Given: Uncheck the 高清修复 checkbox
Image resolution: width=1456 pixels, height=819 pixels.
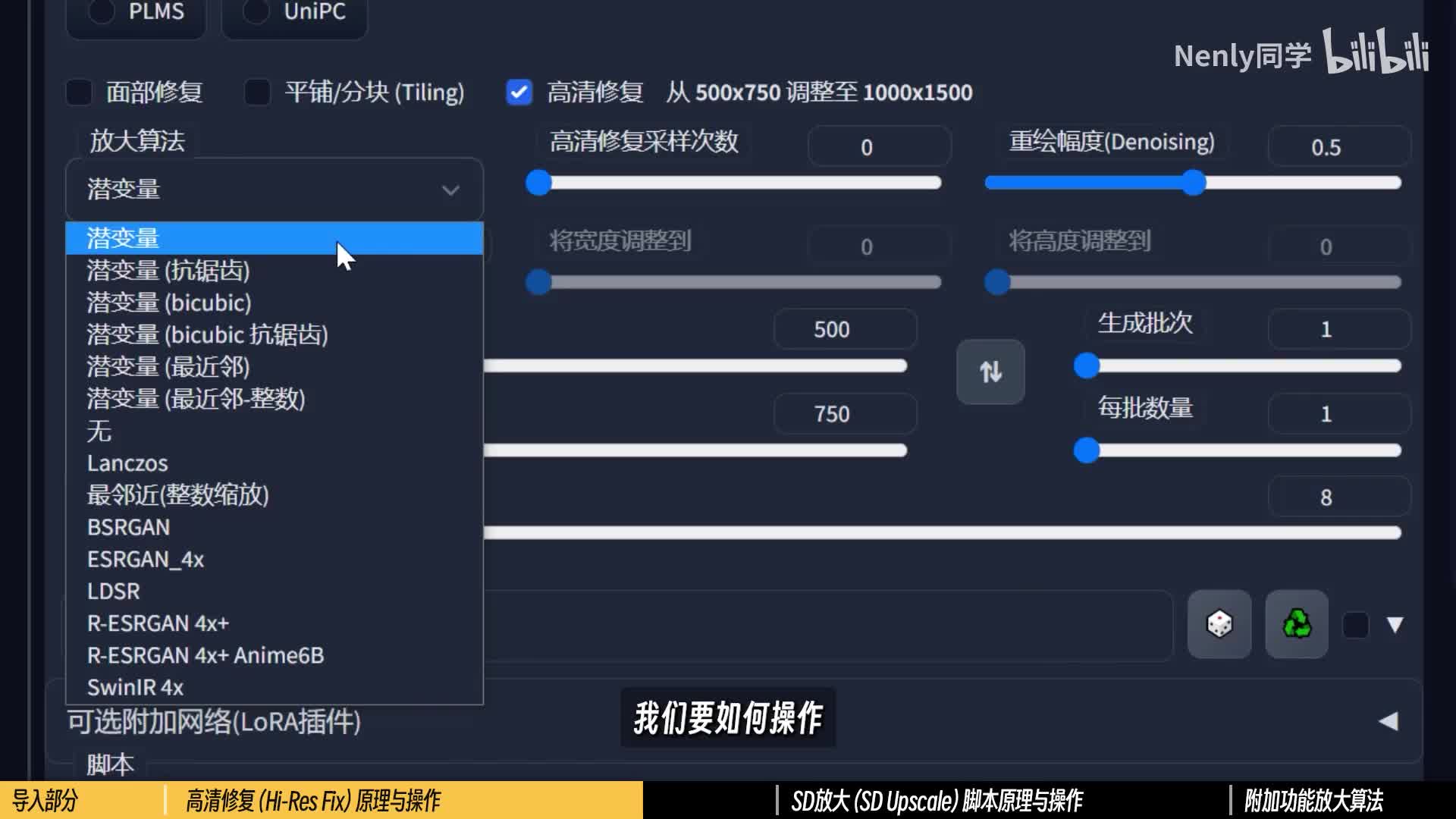Looking at the screenshot, I should point(519,93).
